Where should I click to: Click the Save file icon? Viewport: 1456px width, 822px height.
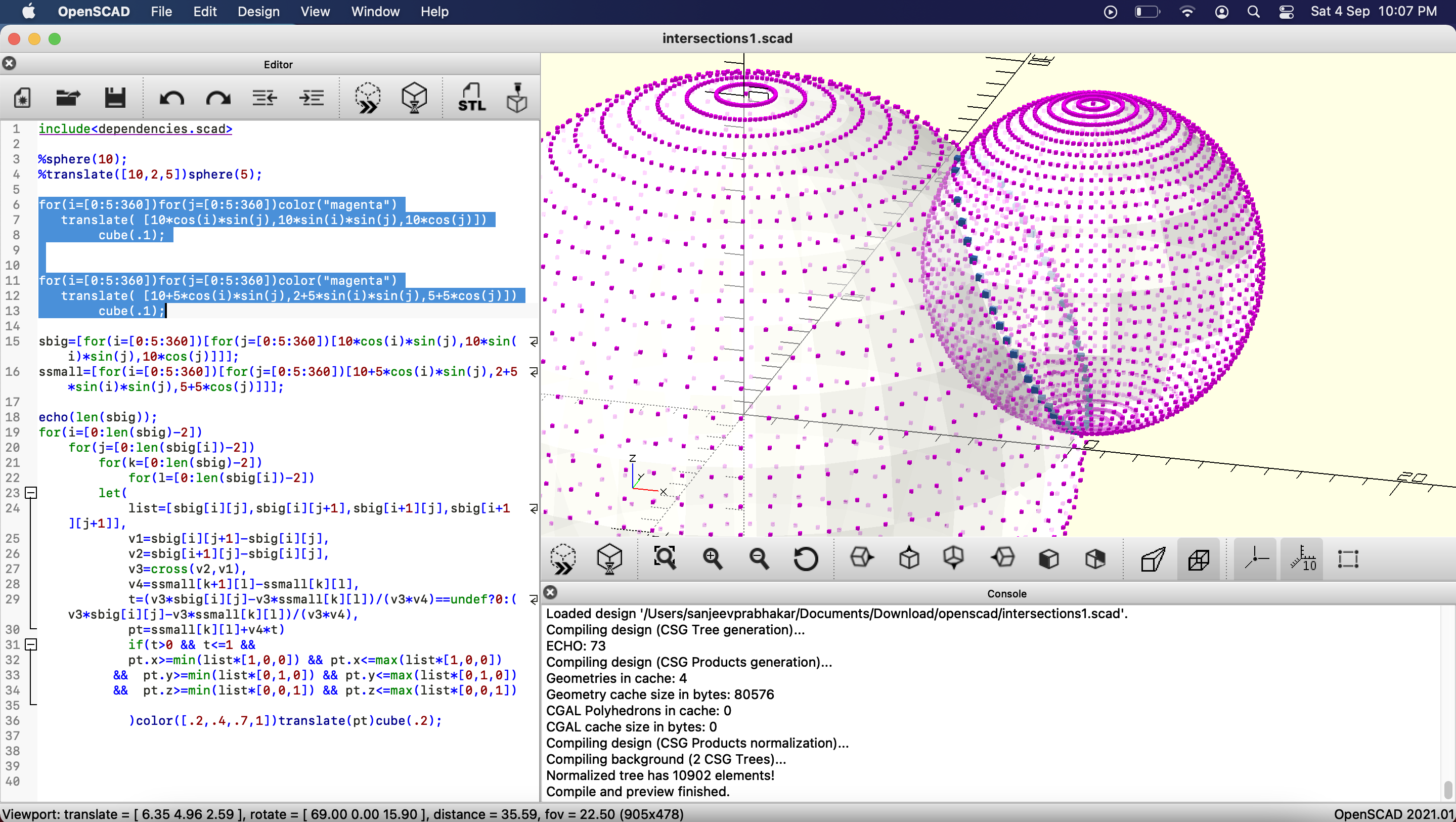[x=115, y=98]
